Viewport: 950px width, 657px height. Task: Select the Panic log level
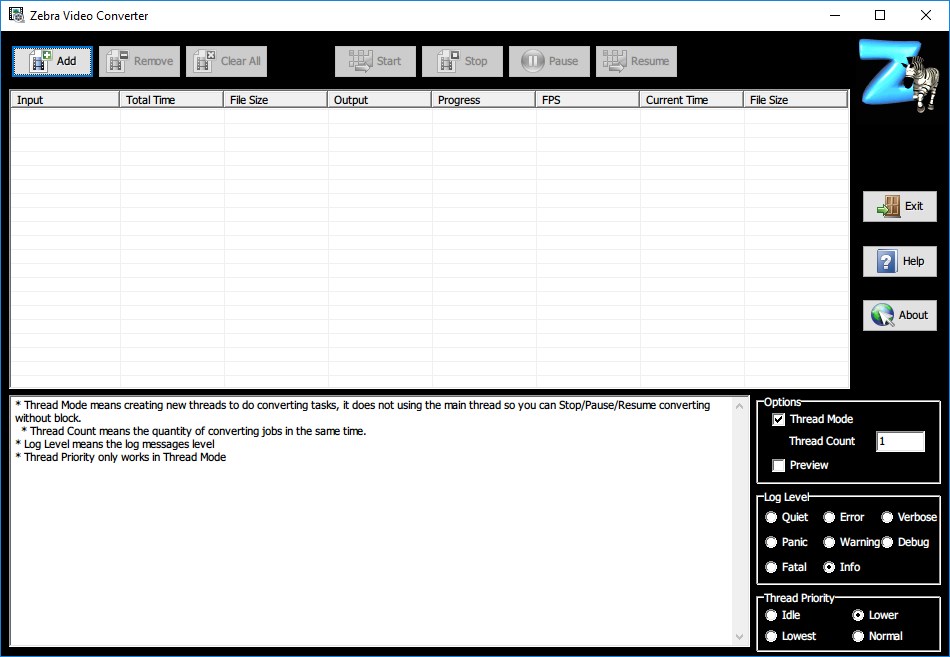[771, 542]
